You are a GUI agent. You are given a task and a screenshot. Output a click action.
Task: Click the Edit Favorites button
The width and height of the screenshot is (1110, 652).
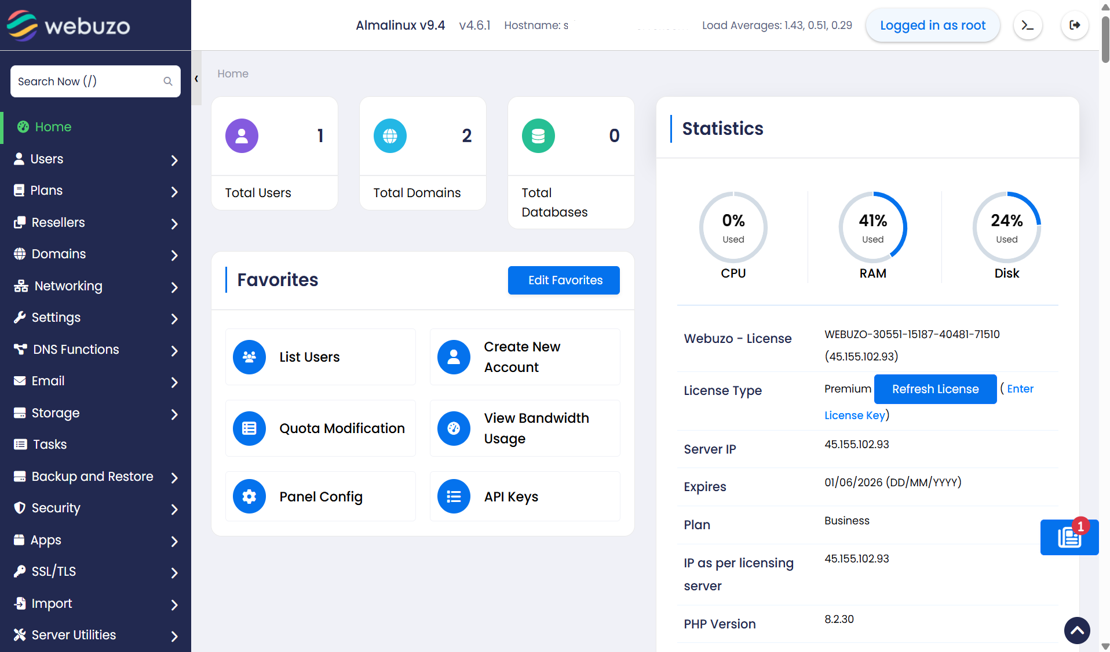tap(563, 280)
